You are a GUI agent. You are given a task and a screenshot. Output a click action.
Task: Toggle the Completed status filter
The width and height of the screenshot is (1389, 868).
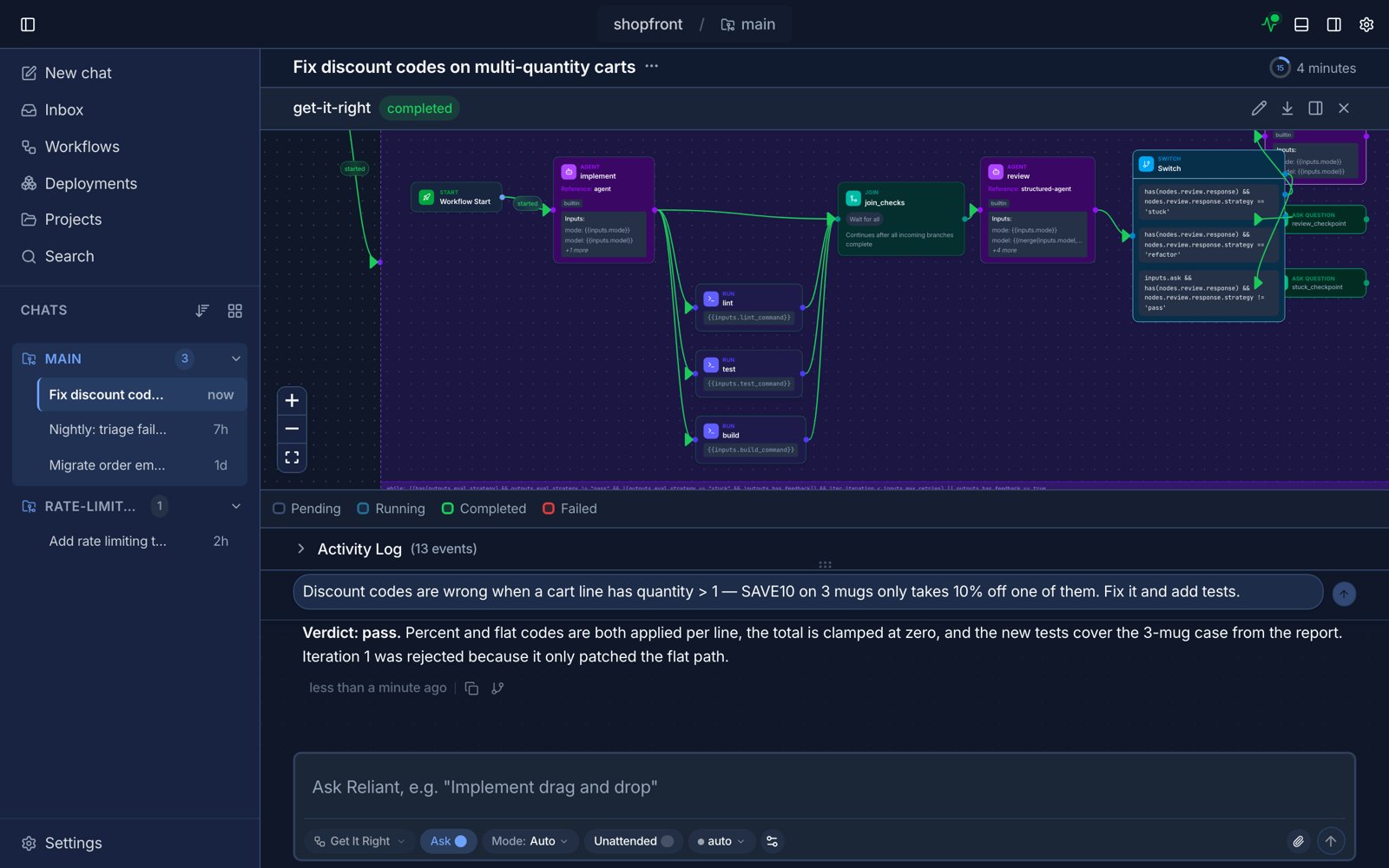484,509
